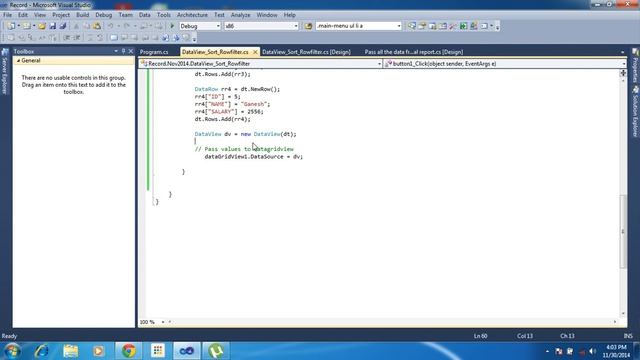This screenshot has width=640, height=360.
Task: Open the Edit menu
Action: click(22, 15)
